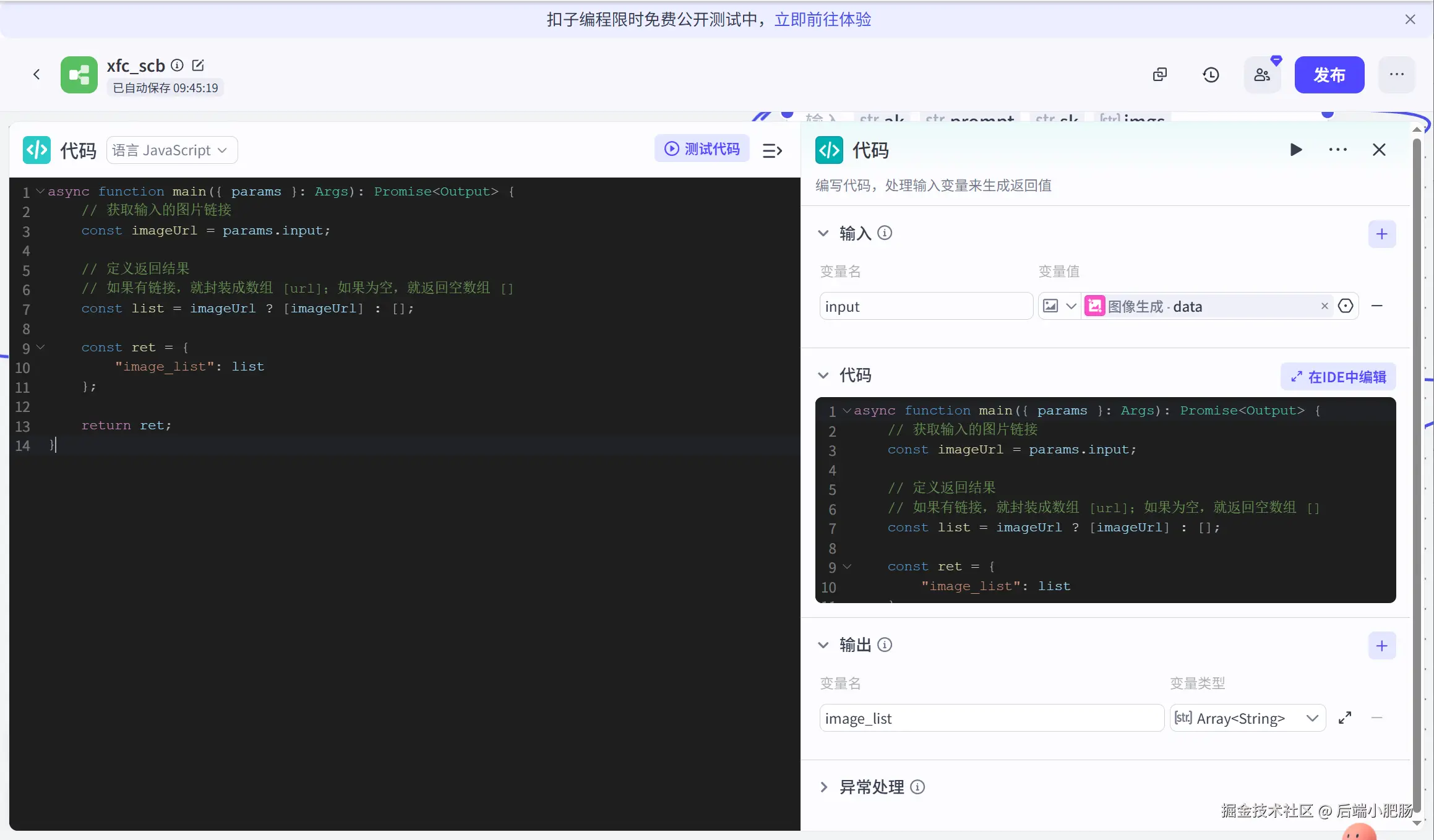Click the 测试代码 button
This screenshot has width=1434, height=840.
[702, 148]
